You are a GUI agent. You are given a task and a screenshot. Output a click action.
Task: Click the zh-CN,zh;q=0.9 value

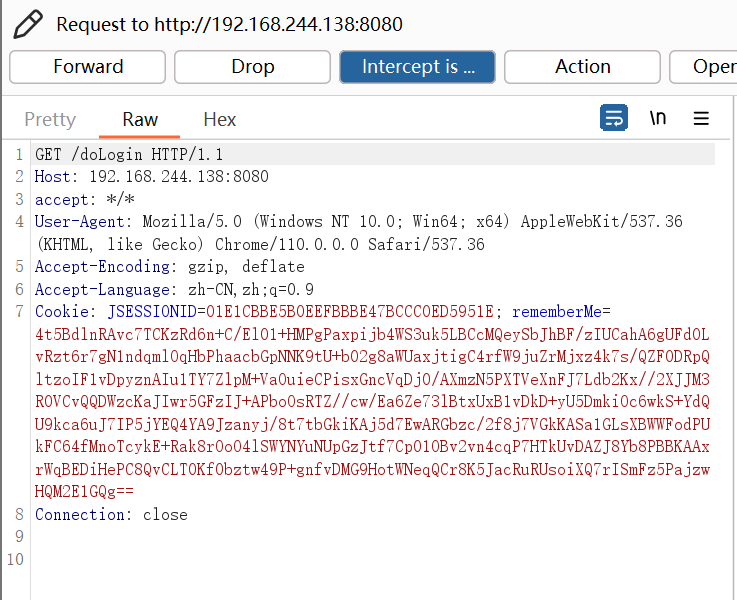[251, 289]
